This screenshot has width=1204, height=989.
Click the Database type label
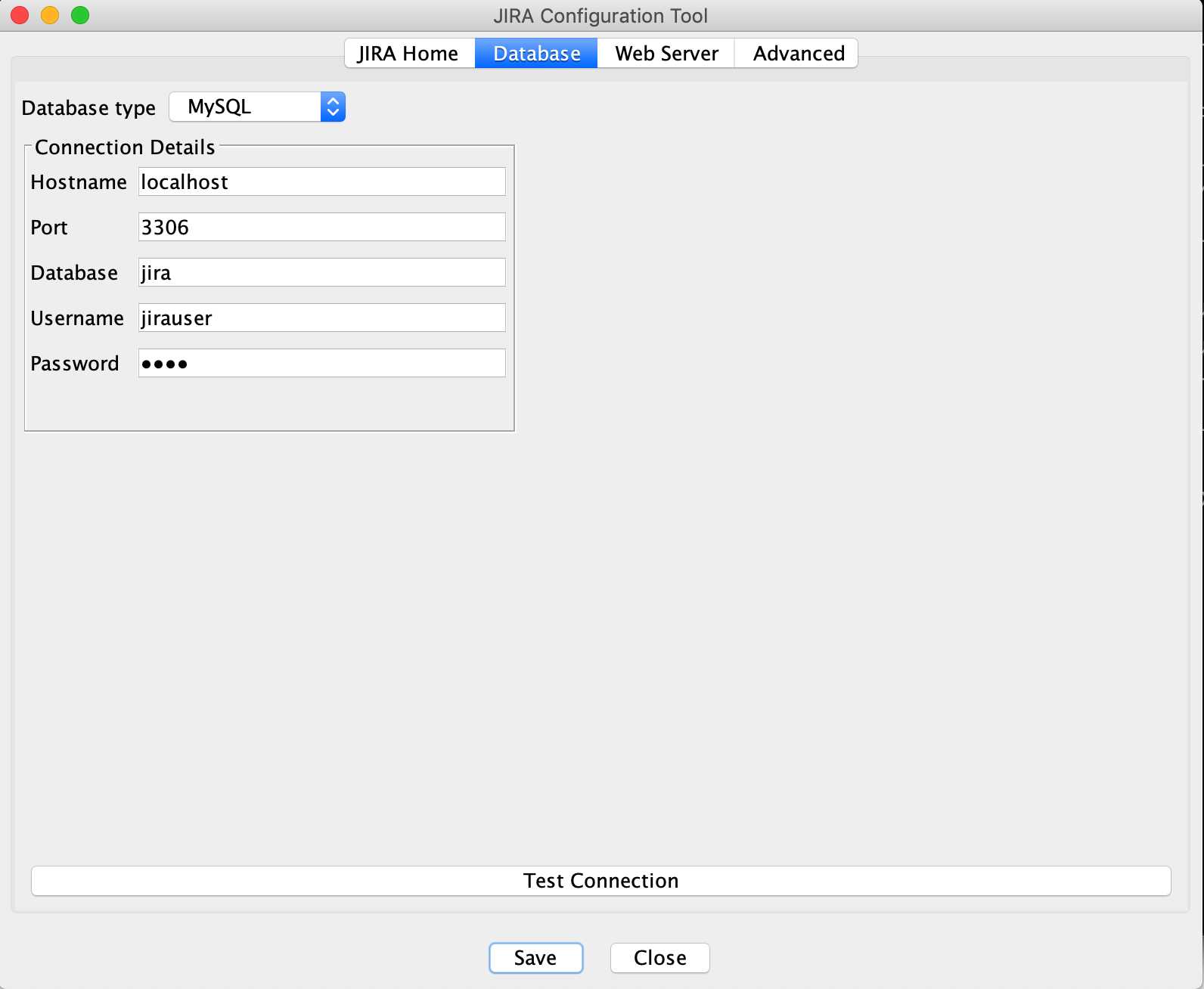[88, 108]
